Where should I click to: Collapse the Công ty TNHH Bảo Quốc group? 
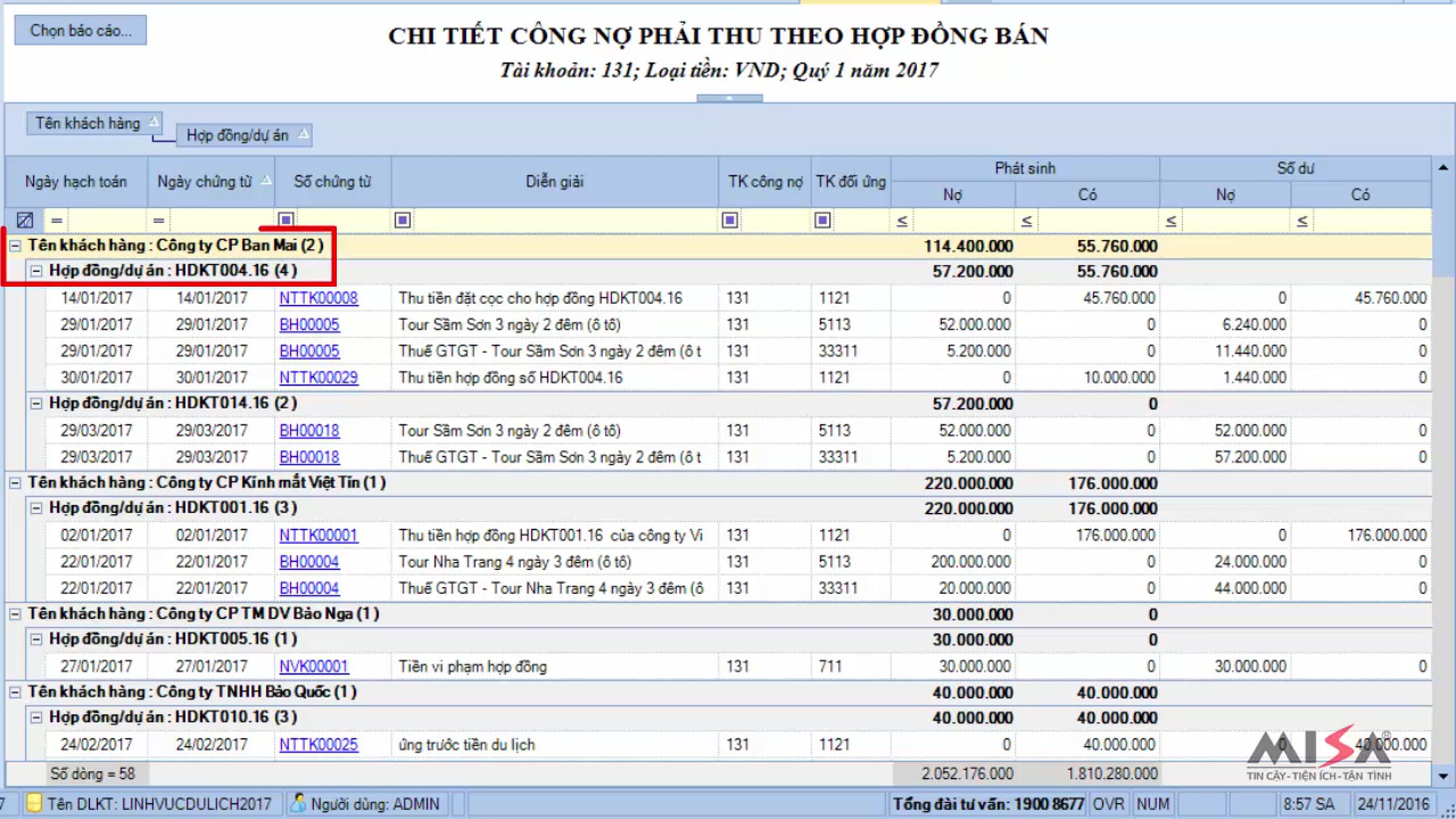pyautogui.click(x=15, y=692)
